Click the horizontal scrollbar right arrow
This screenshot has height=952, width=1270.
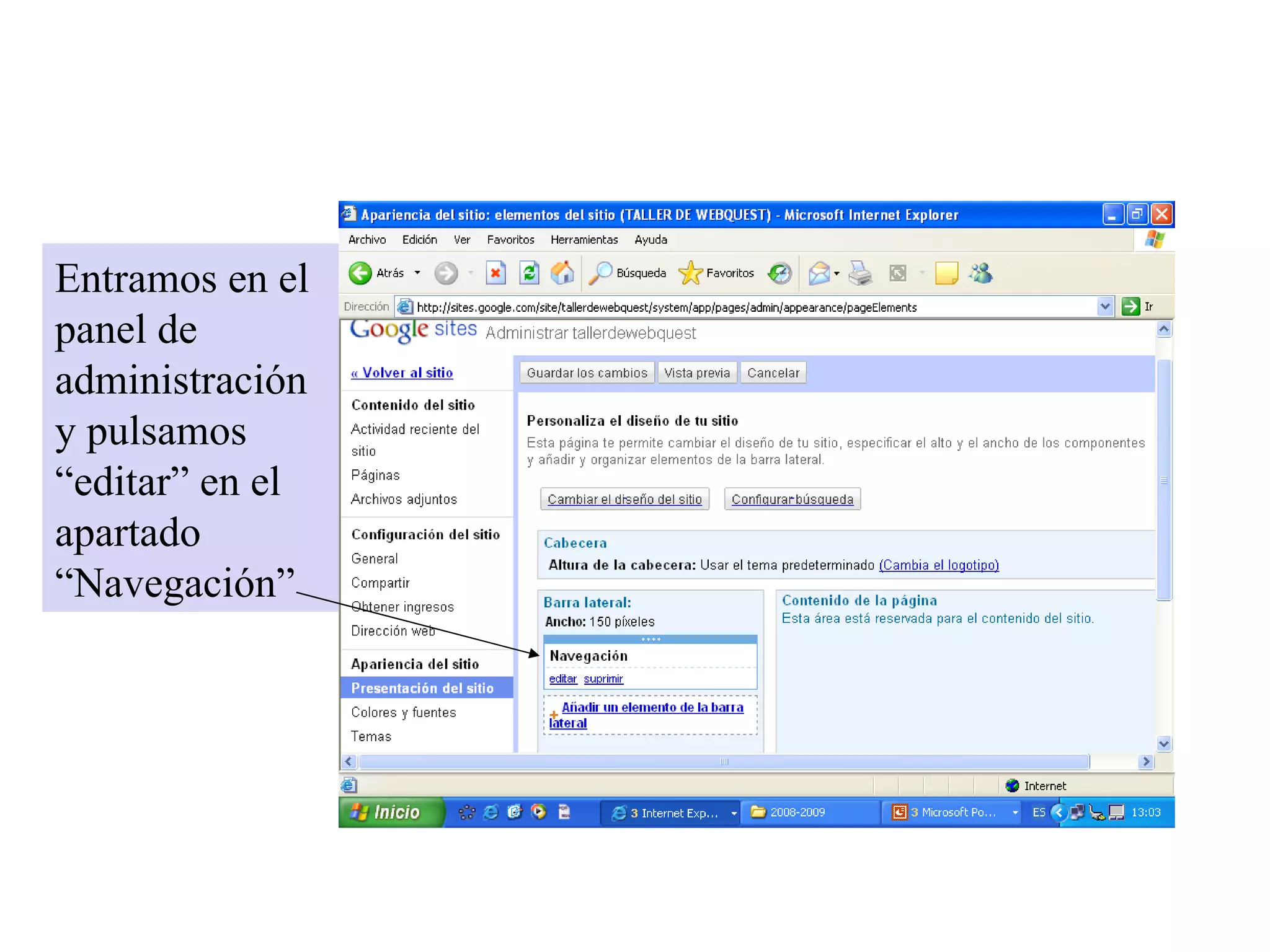[1146, 762]
